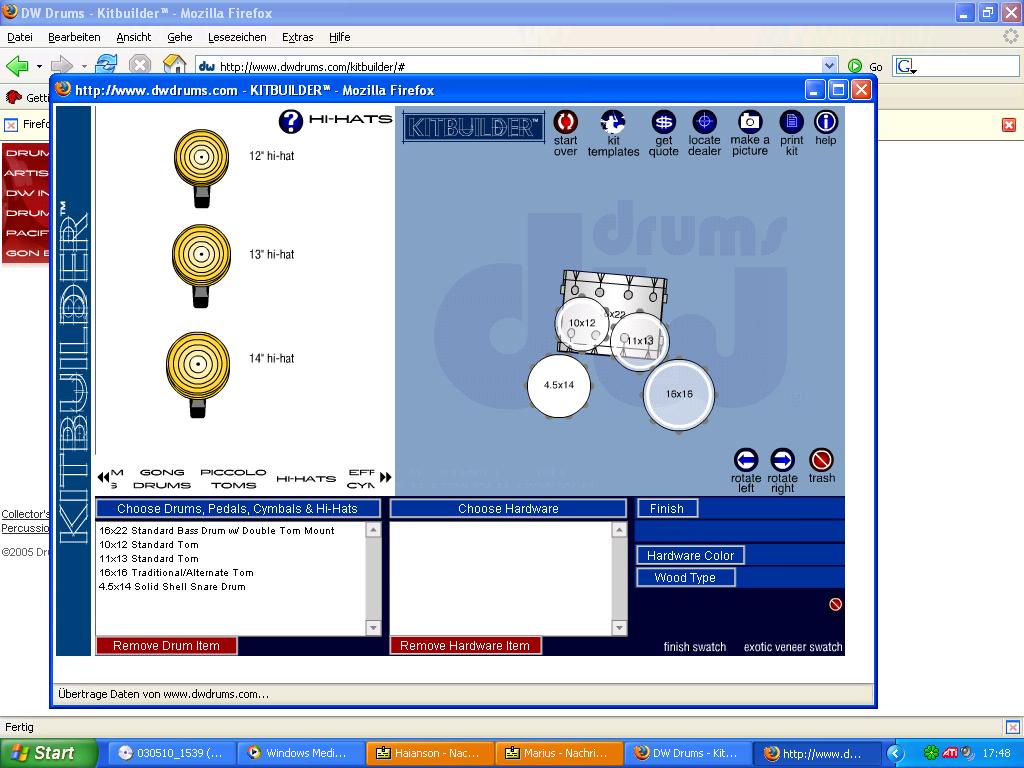1024x768 pixels.
Task: Click the stop loading icon
Action: point(140,65)
